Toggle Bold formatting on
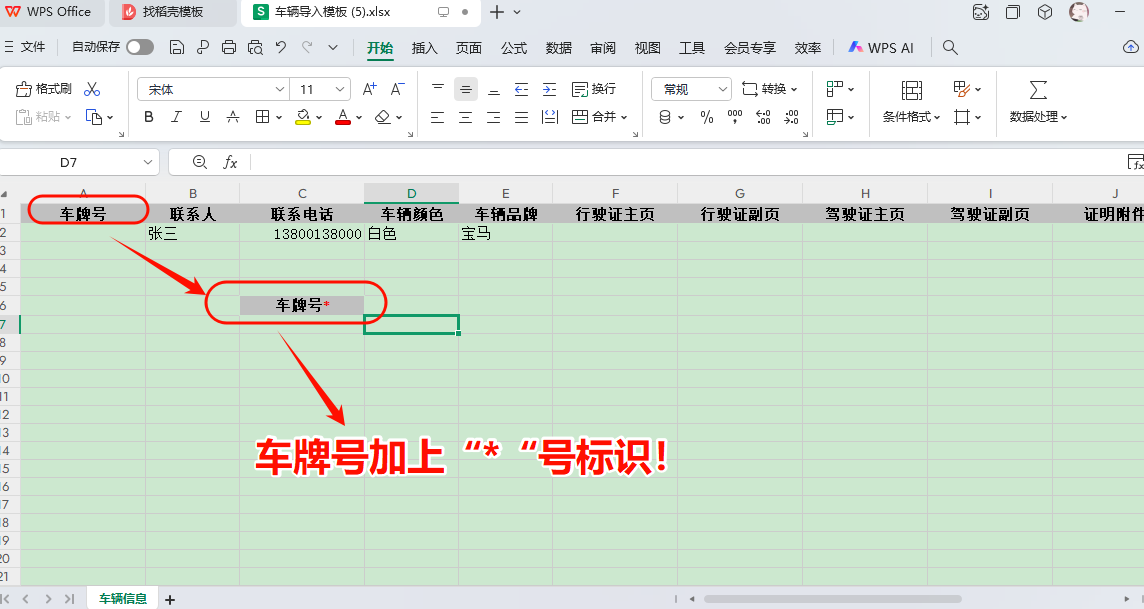 tap(148, 117)
